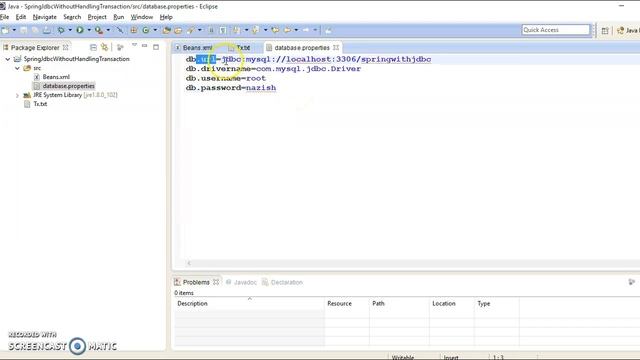
Task: Click the Save toolbar icon
Action: pyautogui.click(x=24, y=30)
